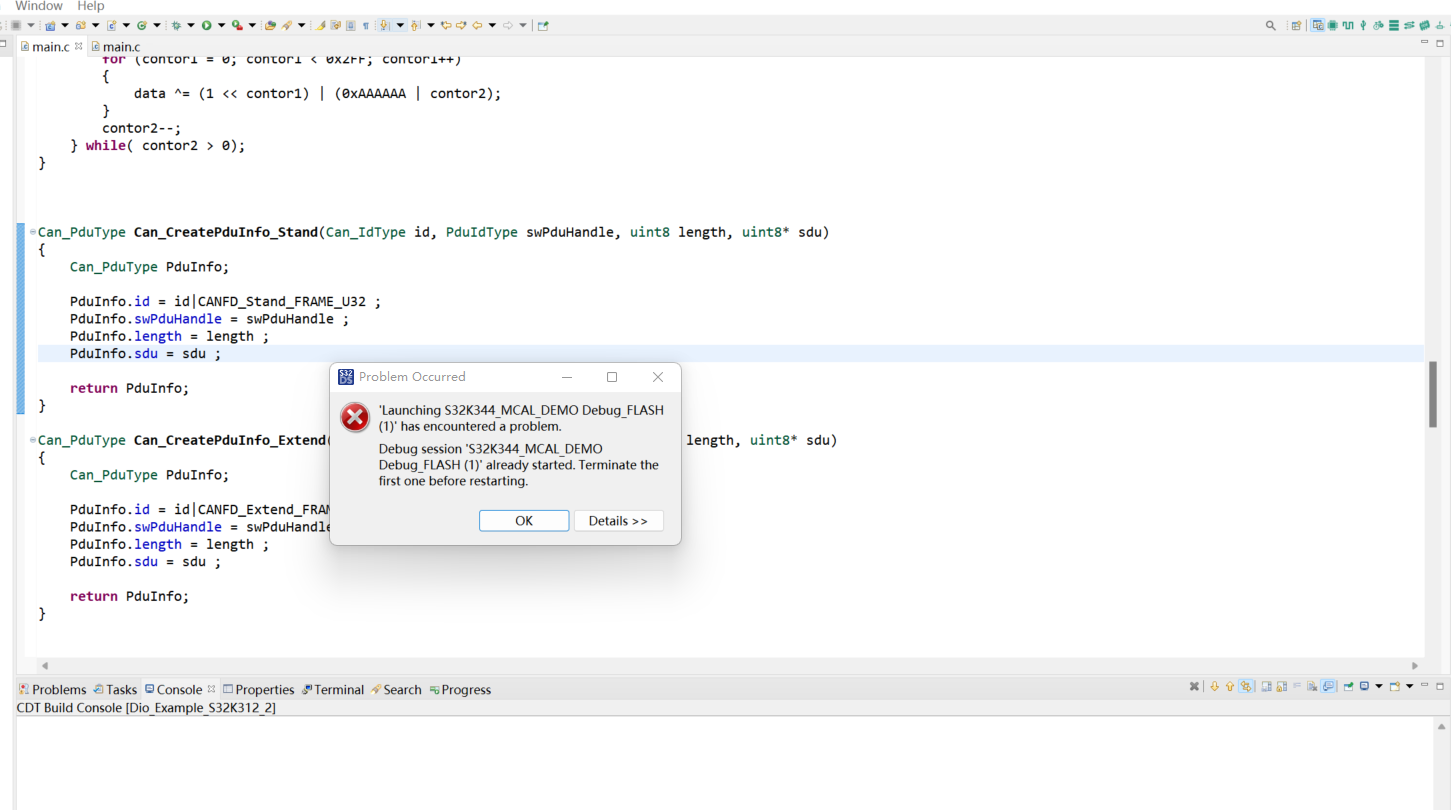Viewport: 1451px width, 810px height.
Task: Open the Window menu
Action: 38,6
